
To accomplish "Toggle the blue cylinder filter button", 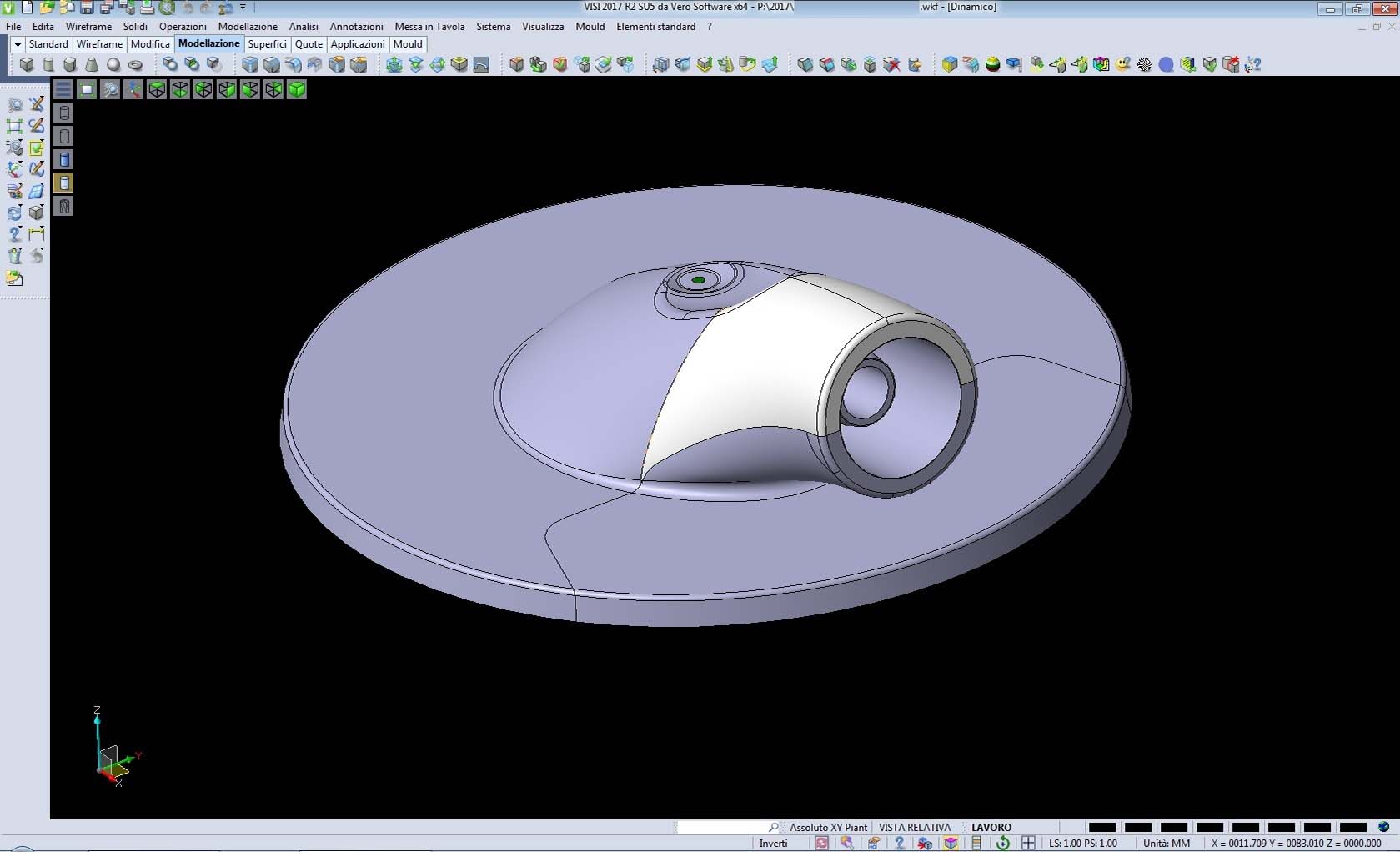I will [x=64, y=159].
